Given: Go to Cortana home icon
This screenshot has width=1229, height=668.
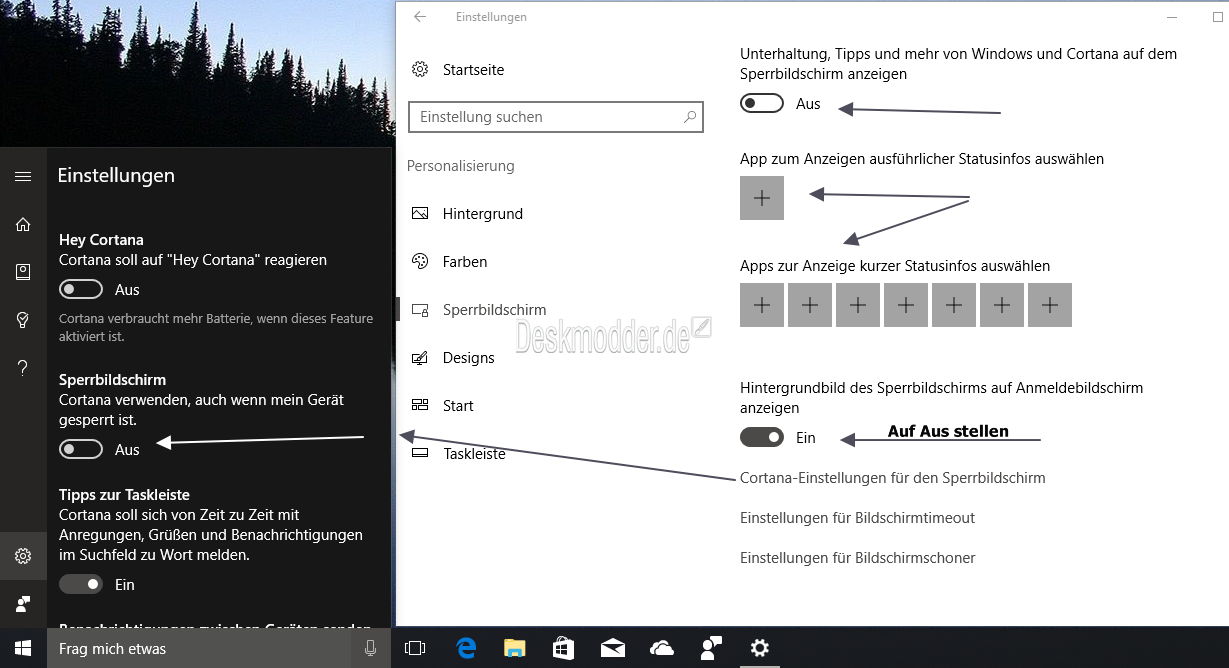Looking at the screenshot, I should pos(23,224).
